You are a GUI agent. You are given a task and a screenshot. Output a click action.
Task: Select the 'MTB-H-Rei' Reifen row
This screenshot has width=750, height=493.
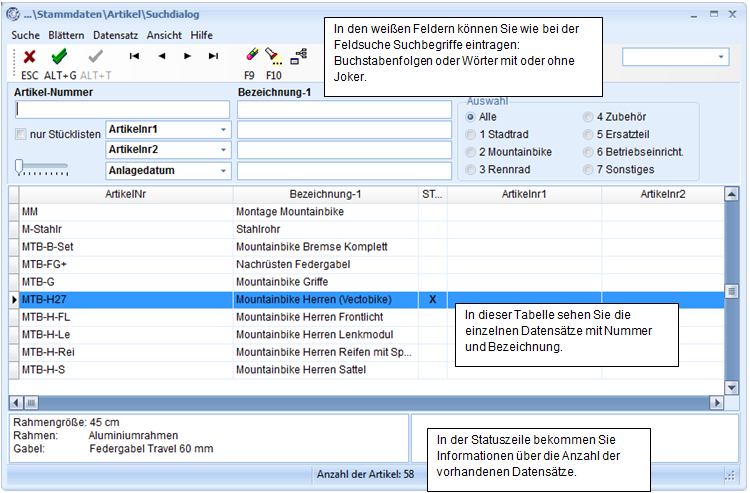point(366,352)
